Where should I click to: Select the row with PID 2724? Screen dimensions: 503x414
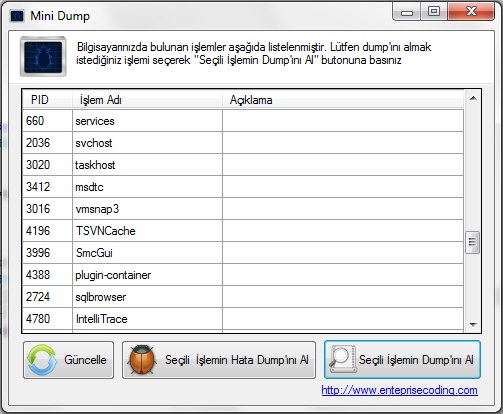point(243,297)
